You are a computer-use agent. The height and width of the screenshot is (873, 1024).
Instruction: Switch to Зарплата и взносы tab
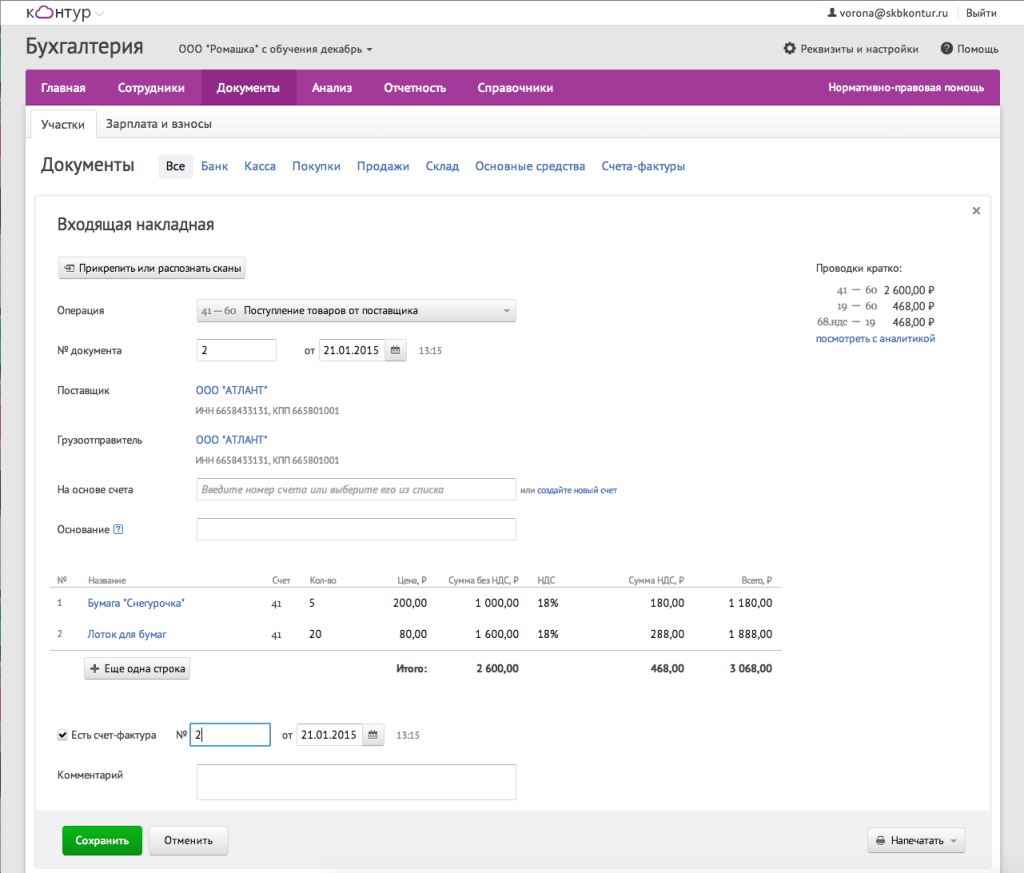point(158,125)
